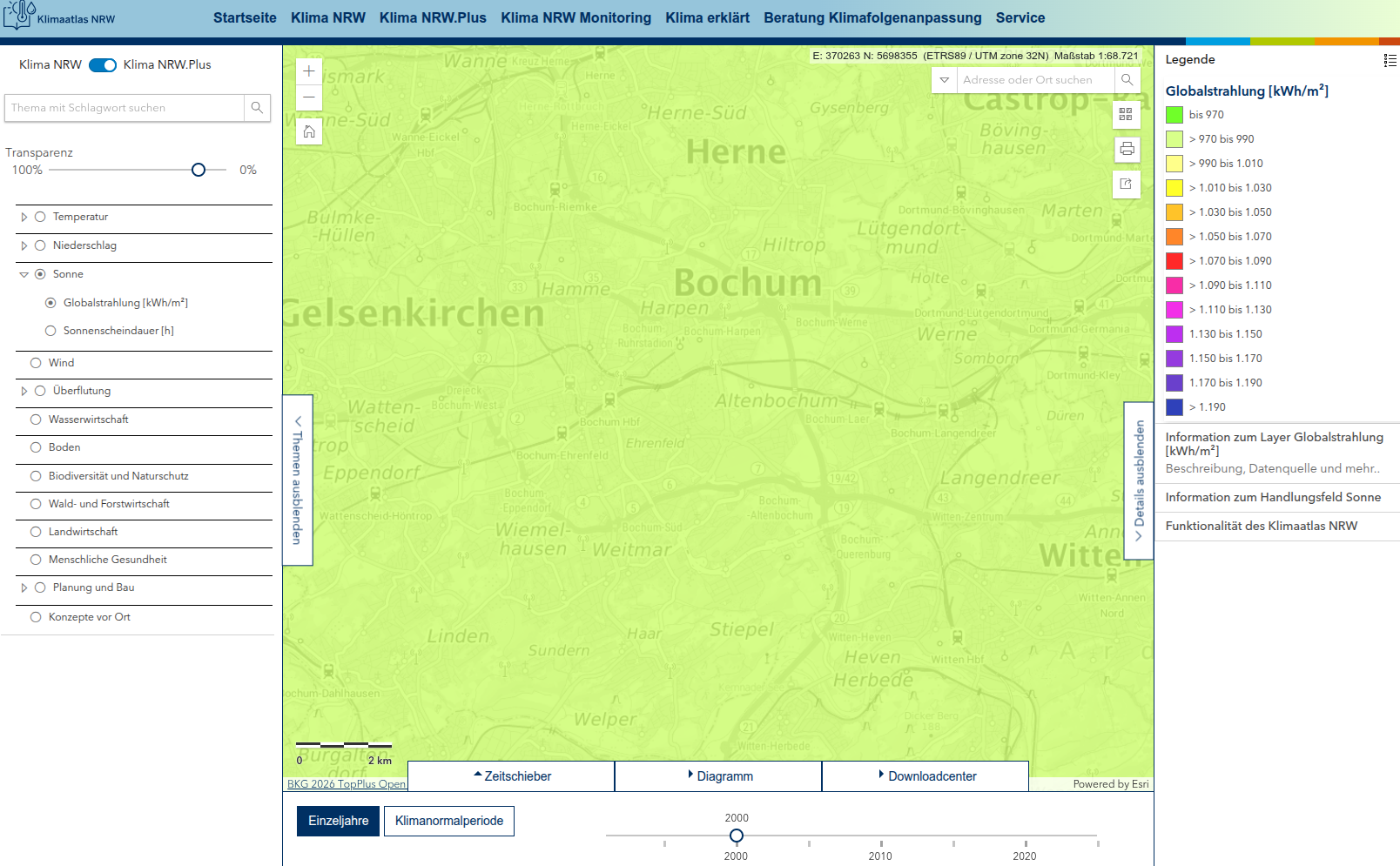Toggle the legend list icon
The image size is (1400, 866).
coord(1390,60)
